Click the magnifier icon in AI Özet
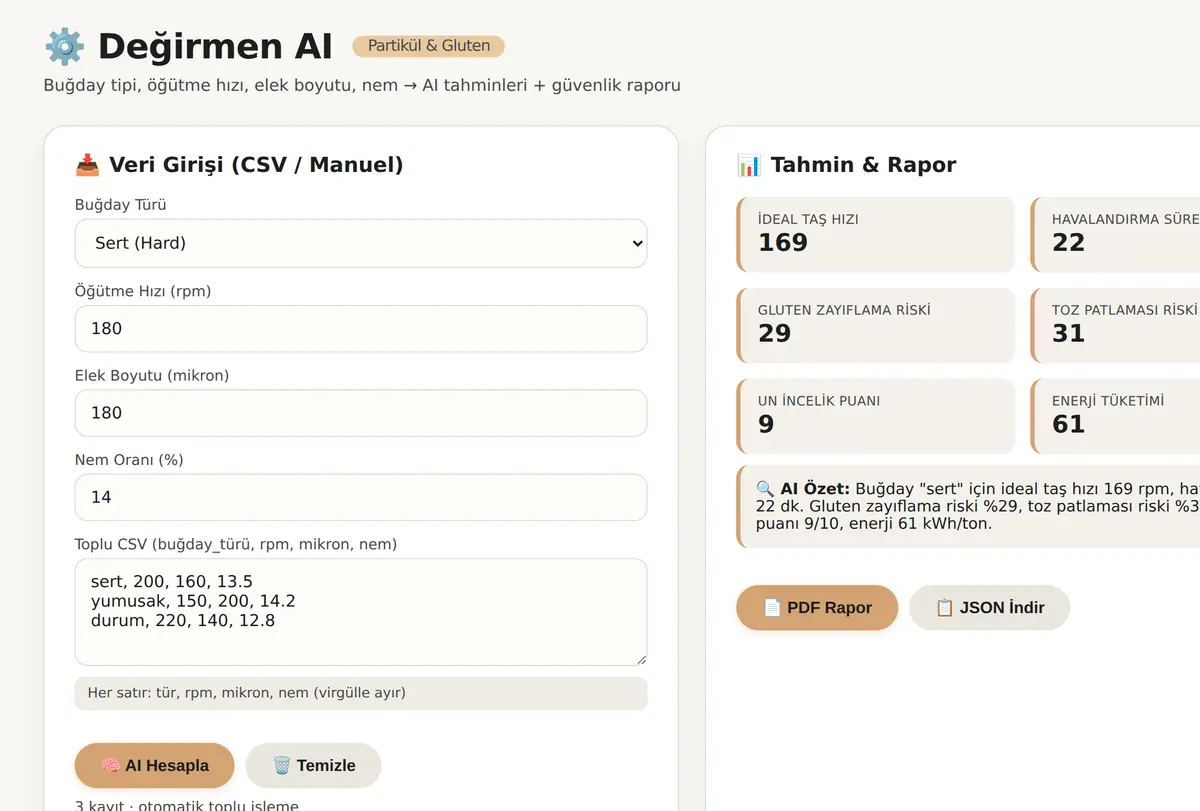The height and width of the screenshot is (811, 1200). coord(765,489)
